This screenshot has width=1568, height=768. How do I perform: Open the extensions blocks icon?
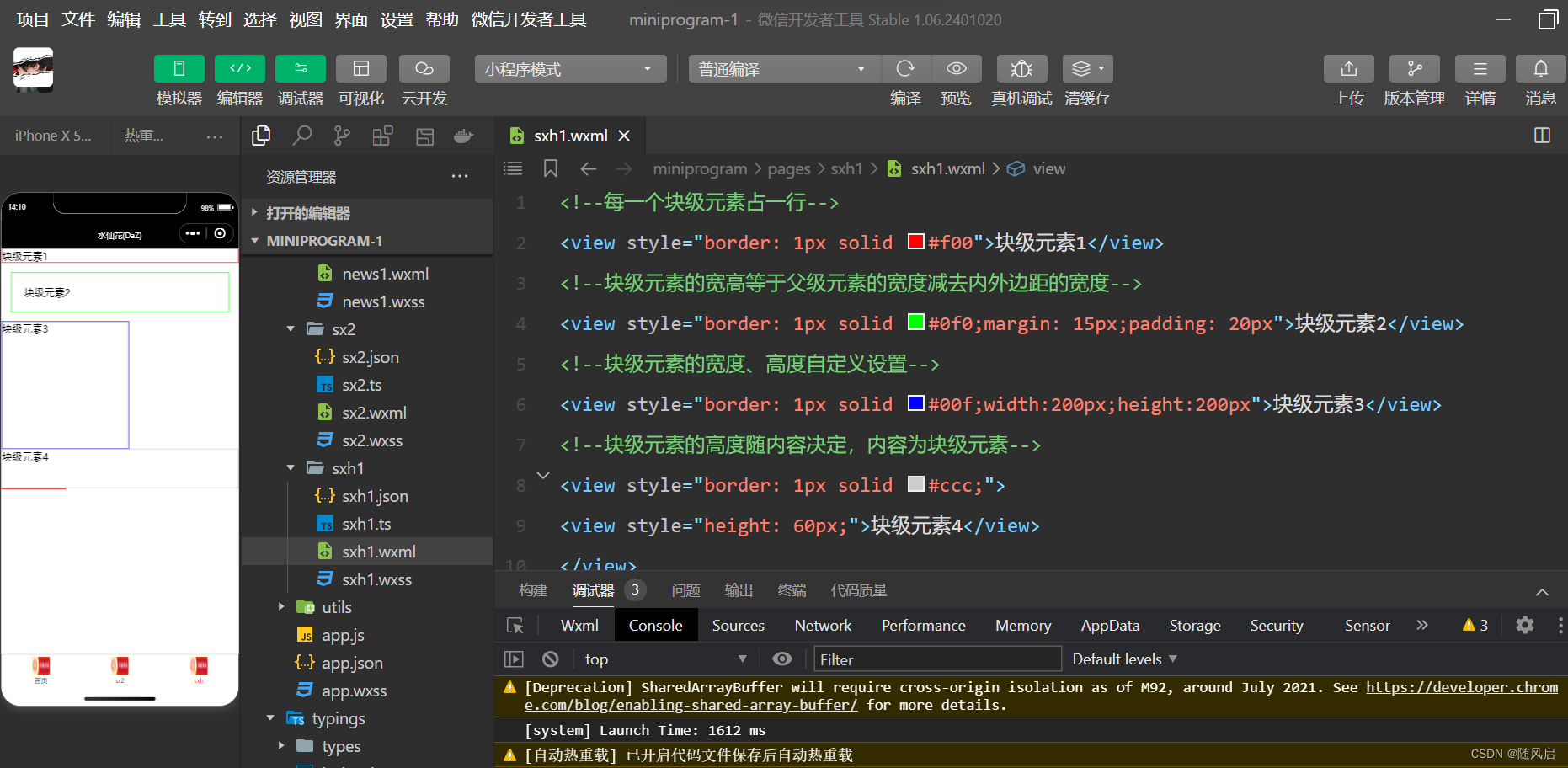coord(383,136)
